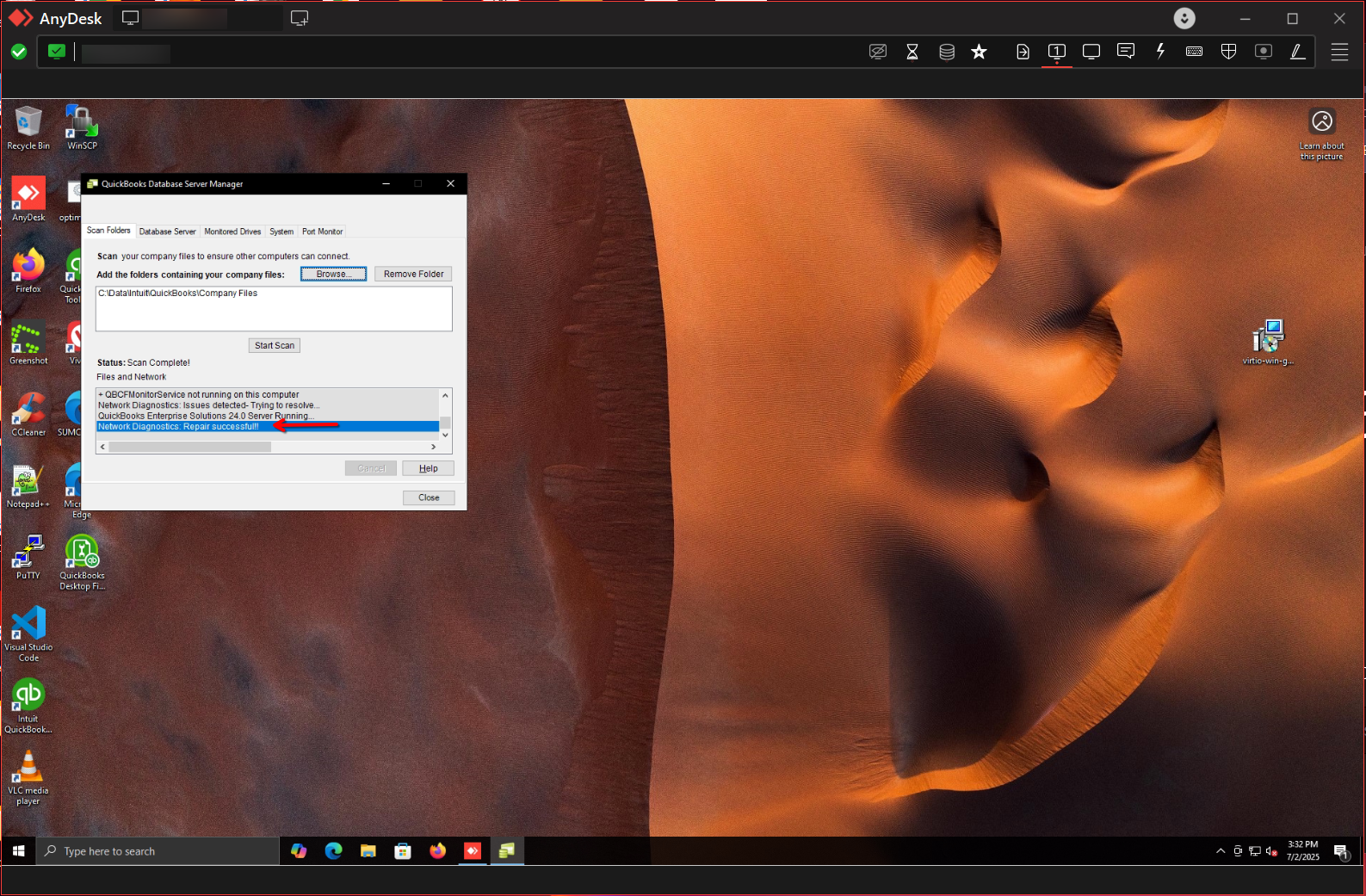1366x896 pixels.
Task: Open the Port Monitor tab
Action: (x=322, y=232)
